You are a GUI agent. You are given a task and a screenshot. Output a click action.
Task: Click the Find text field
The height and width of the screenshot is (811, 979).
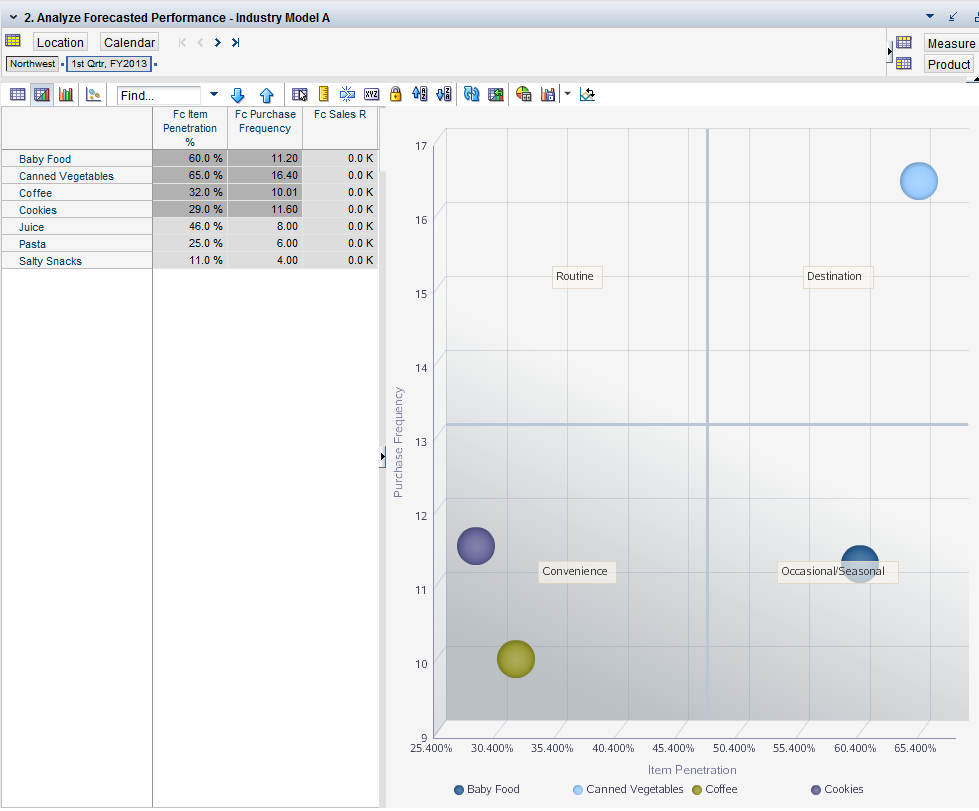click(160, 96)
